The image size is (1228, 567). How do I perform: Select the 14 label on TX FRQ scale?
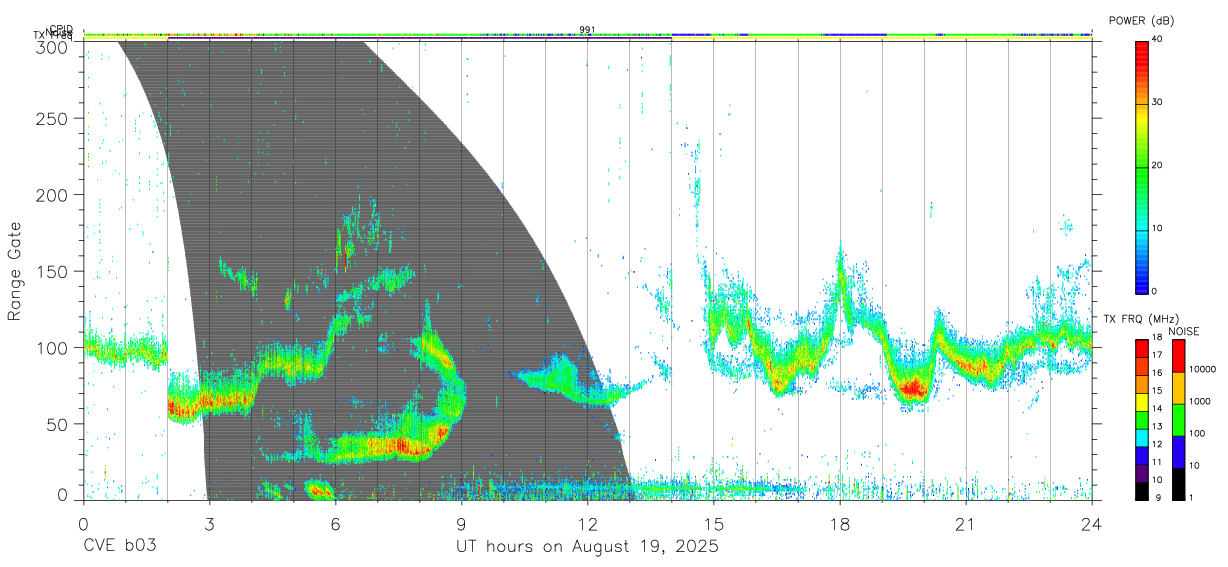[1158, 408]
